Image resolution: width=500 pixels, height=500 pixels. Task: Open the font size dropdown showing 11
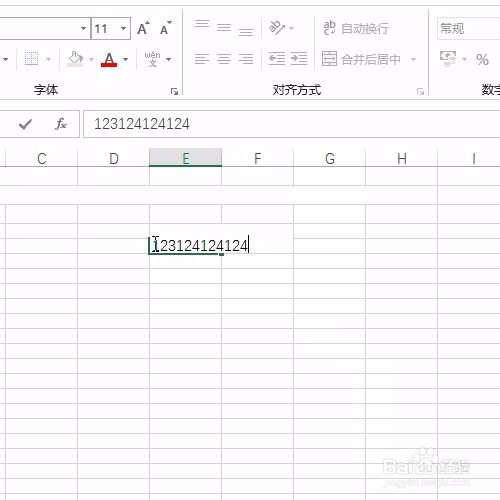click(x=124, y=28)
